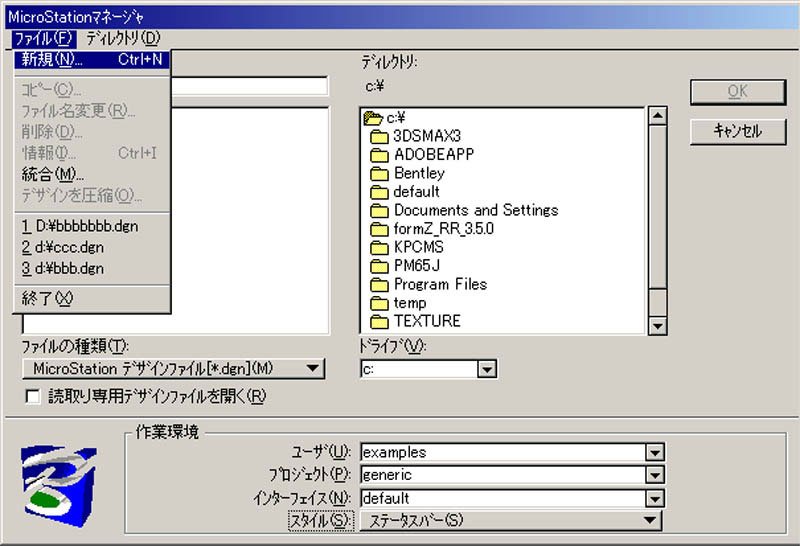This screenshot has height=546, width=800.
Task: Select the Bentley directory name
Action: [419, 173]
